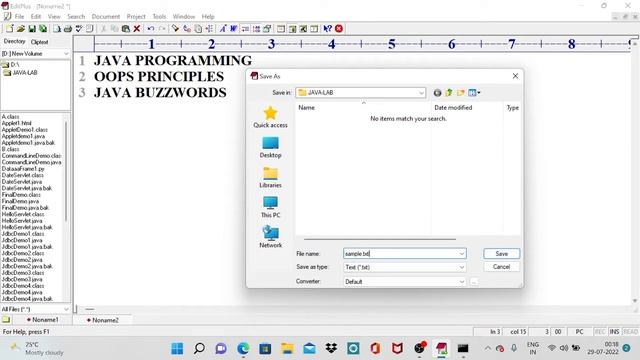Switch to the Cliptext panel tab

tap(40, 42)
